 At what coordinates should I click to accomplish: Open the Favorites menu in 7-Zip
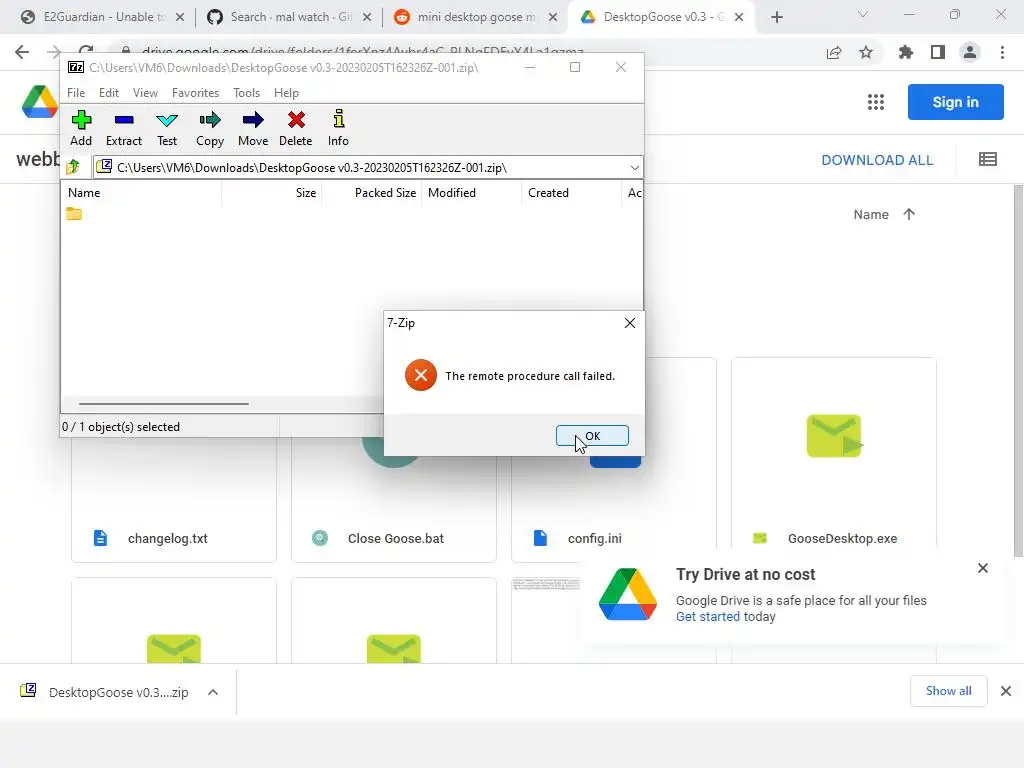pos(195,93)
